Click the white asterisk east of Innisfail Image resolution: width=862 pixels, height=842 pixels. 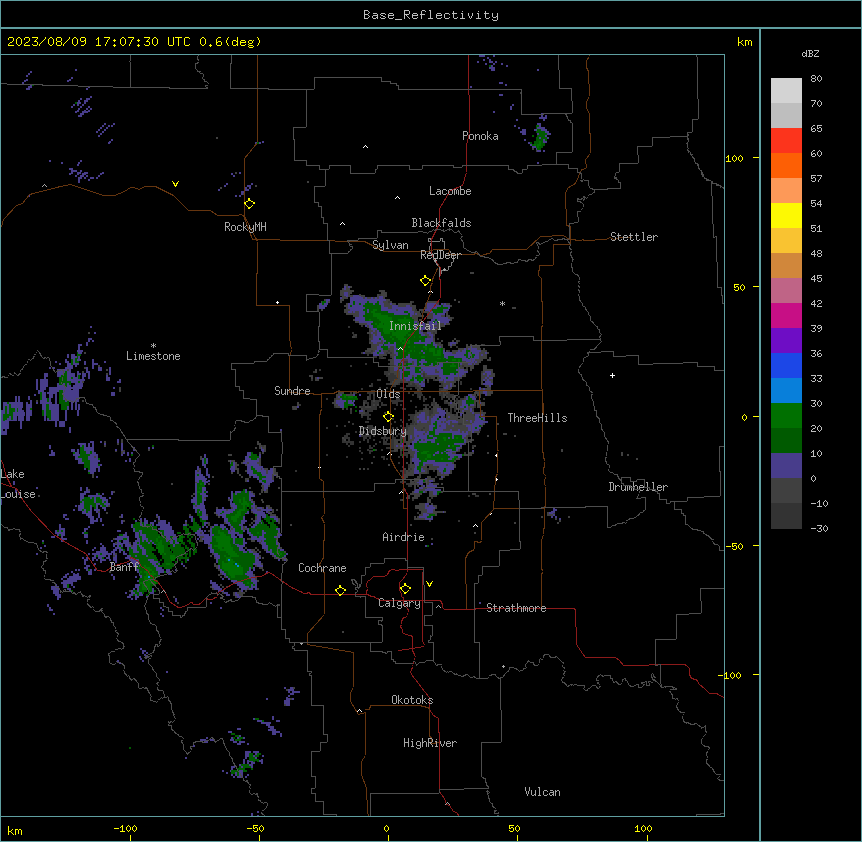(x=502, y=303)
